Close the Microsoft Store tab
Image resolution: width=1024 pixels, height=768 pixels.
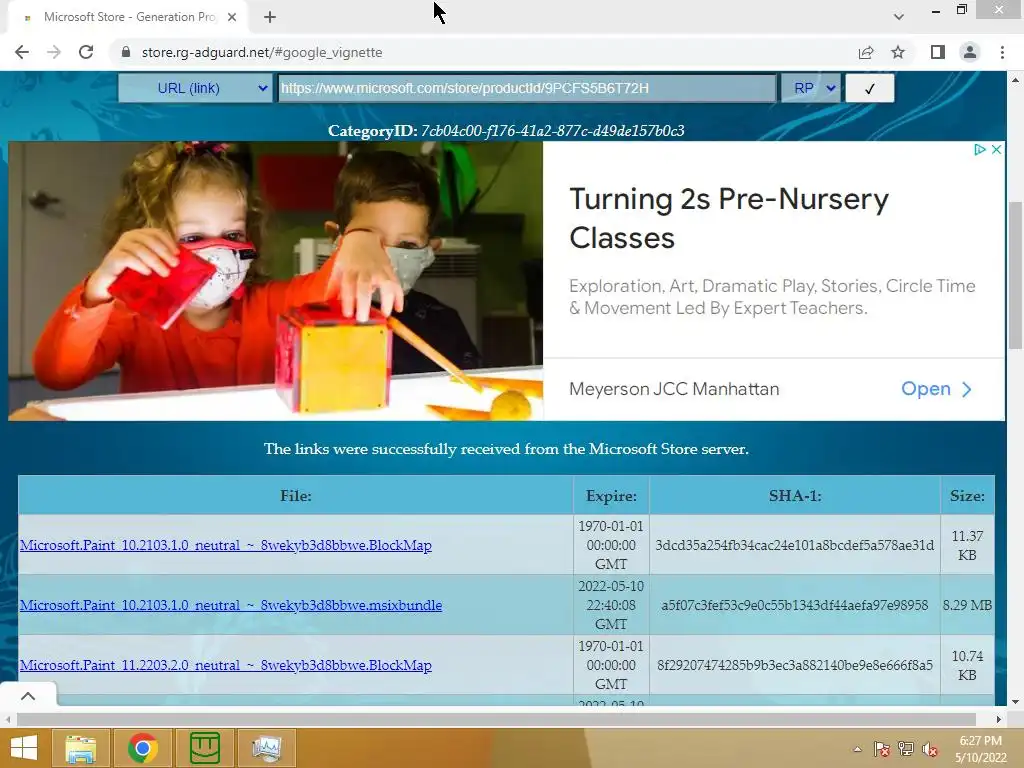coord(232,17)
